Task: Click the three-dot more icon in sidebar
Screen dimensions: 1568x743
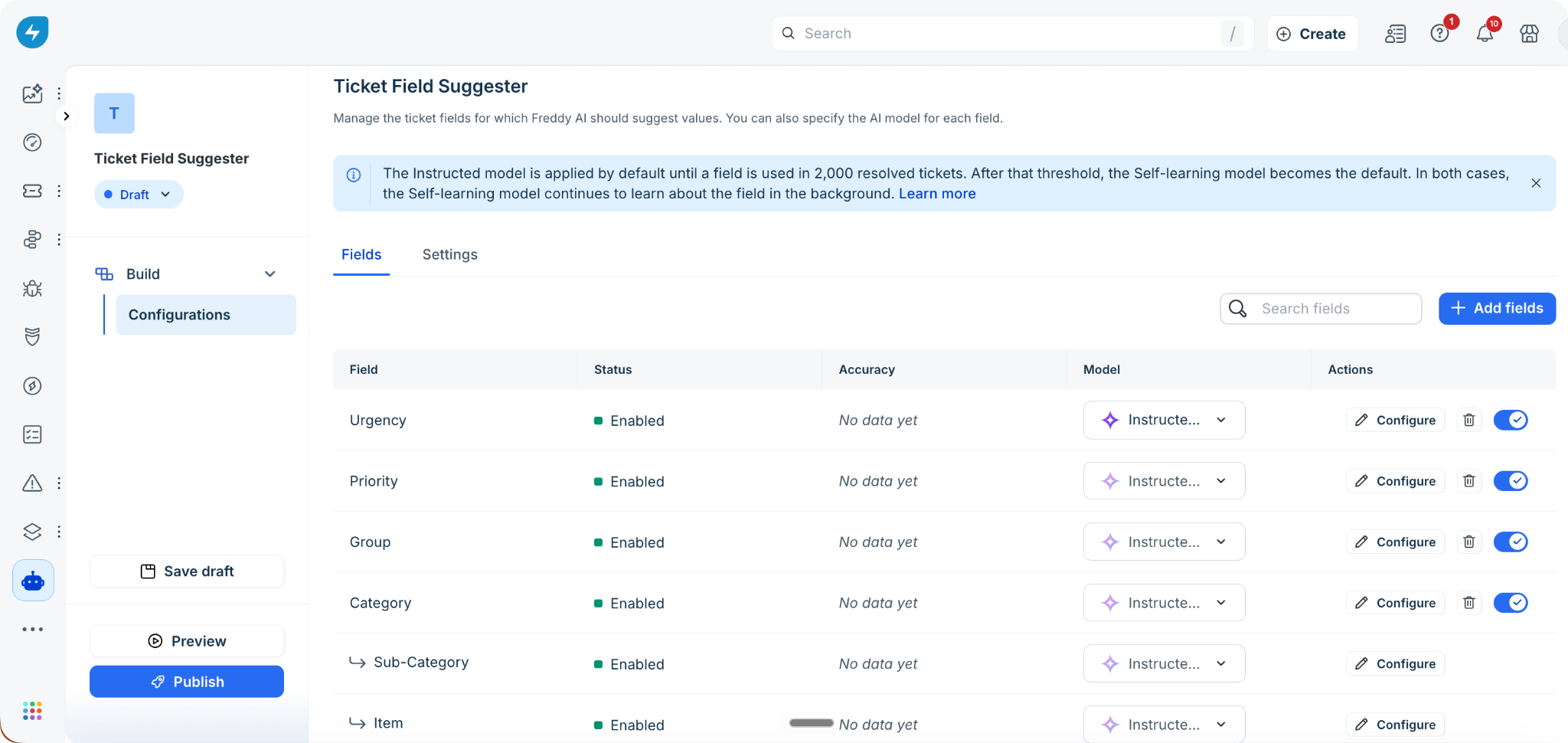Action: point(33,630)
